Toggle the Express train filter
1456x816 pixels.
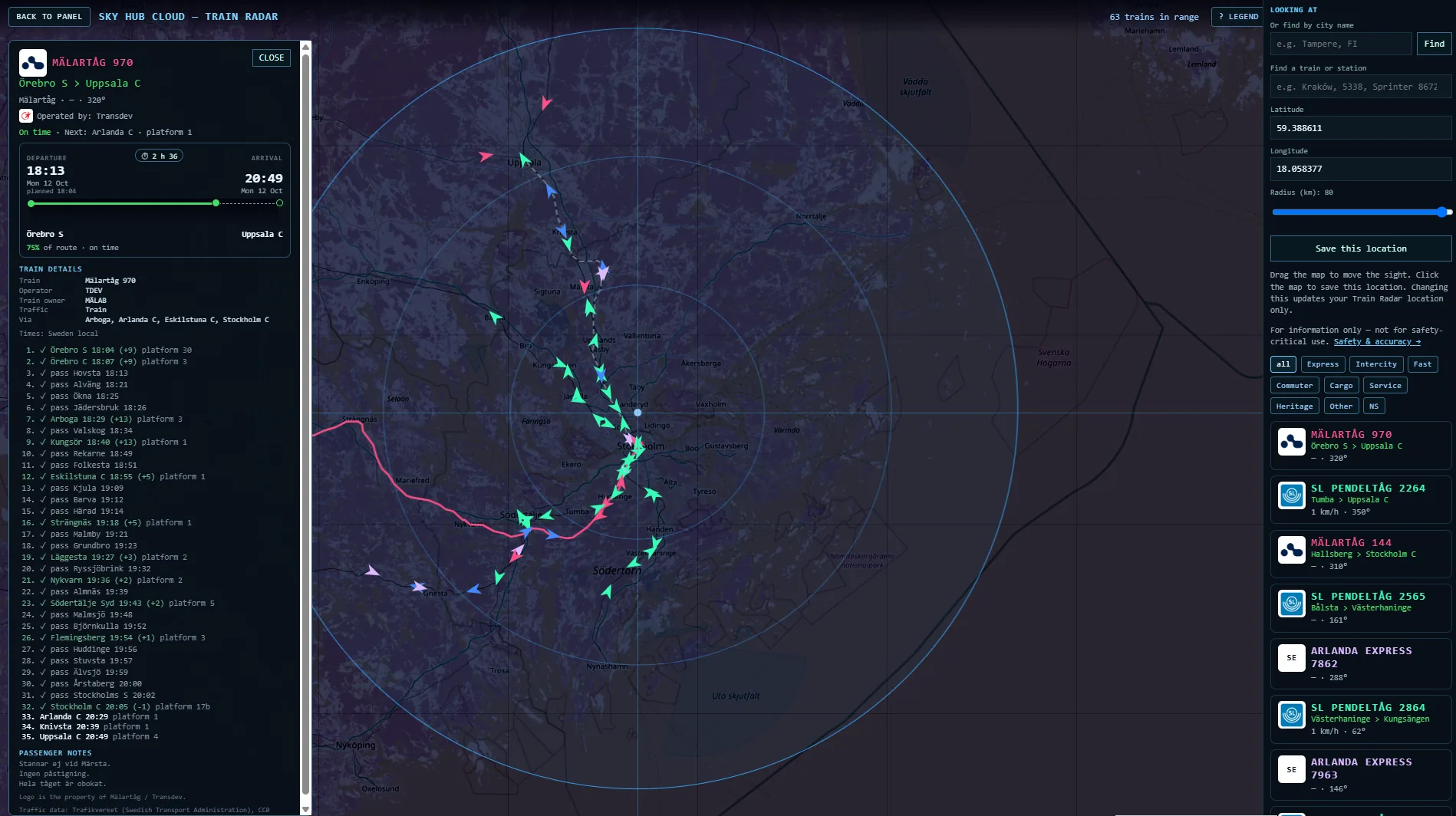pos(1323,364)
